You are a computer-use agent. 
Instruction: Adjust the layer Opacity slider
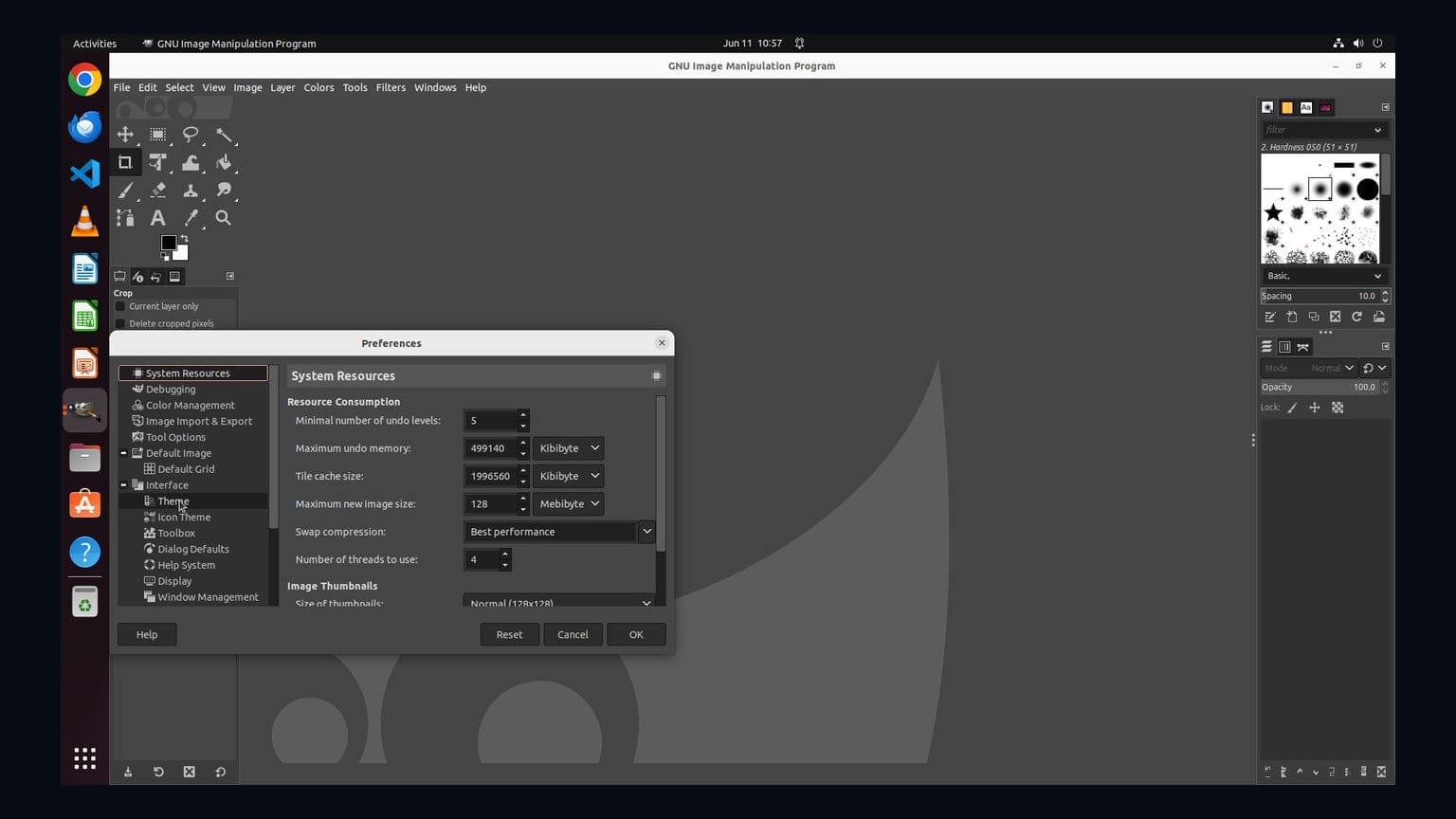pyautogui.click(x=1319, y=387)
